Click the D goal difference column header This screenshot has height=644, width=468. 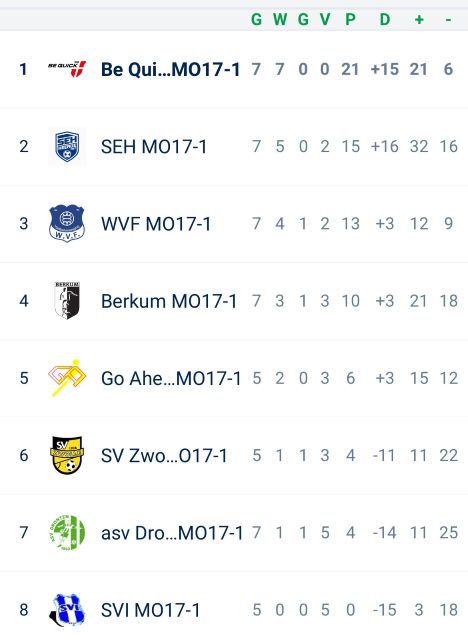coord(385,19)
